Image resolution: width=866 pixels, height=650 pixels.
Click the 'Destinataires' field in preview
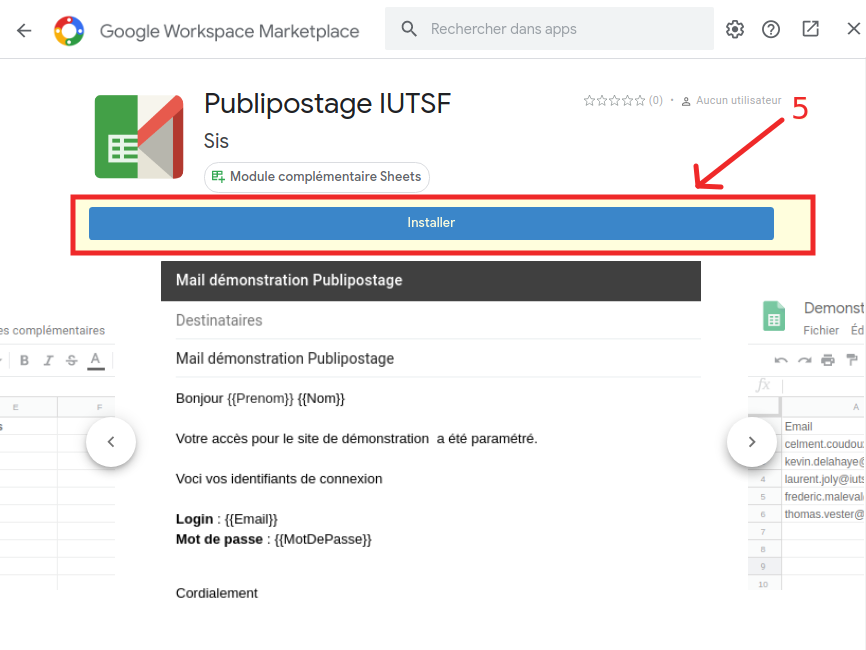[x=438, y=320]
